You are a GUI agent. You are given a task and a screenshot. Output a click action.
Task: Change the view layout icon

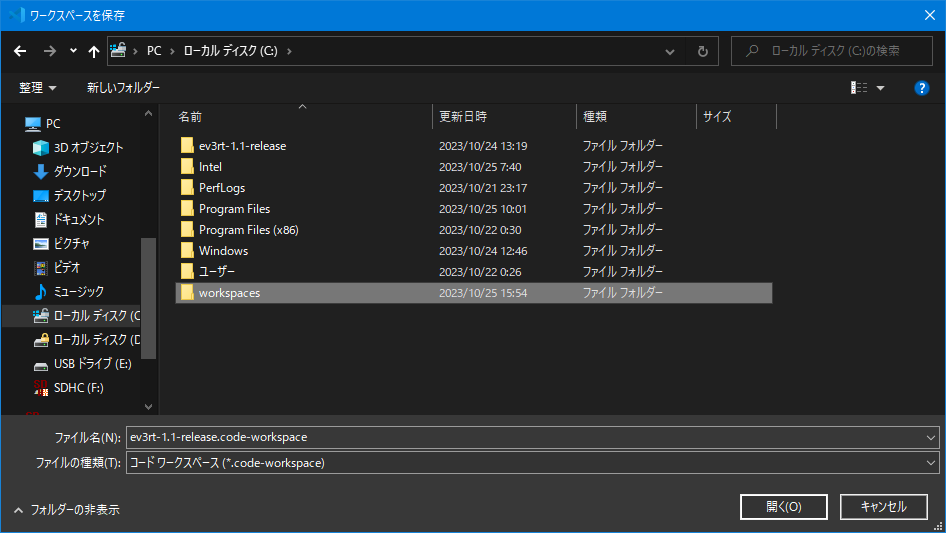859,88
